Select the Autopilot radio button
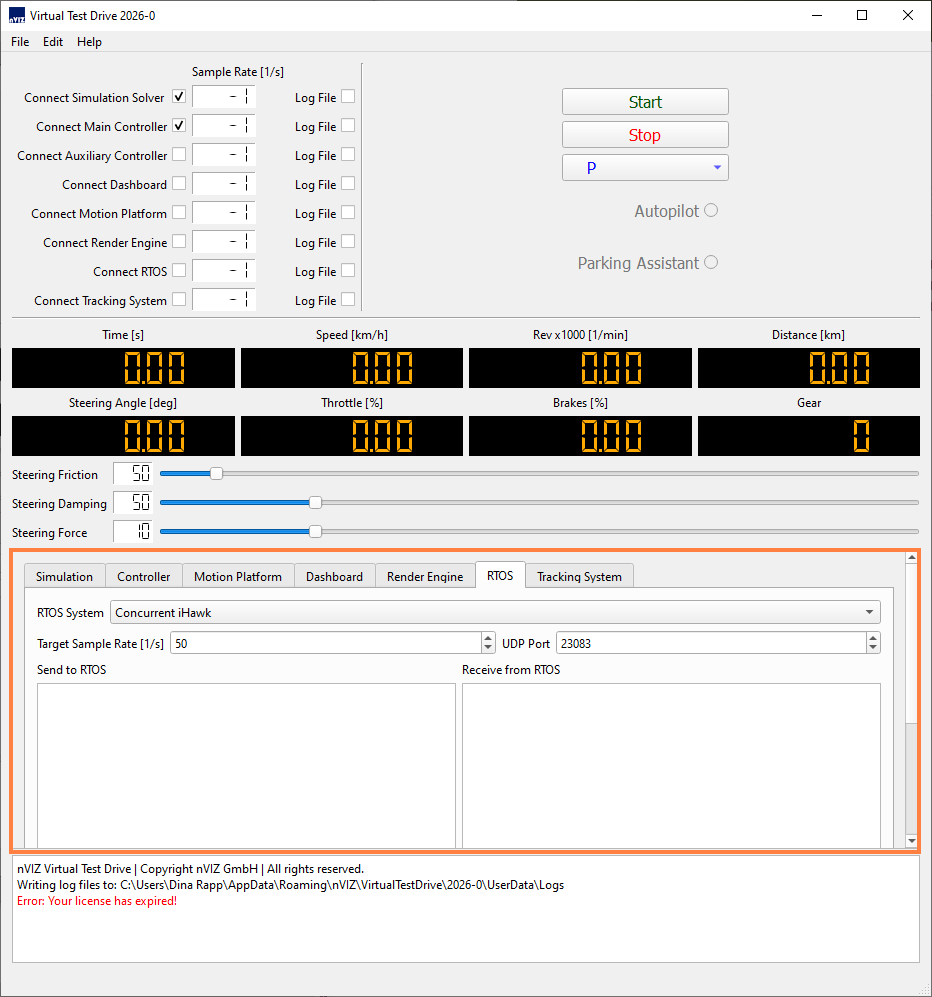Viewport: 932px width, 997px height. (x=711, y=210)
